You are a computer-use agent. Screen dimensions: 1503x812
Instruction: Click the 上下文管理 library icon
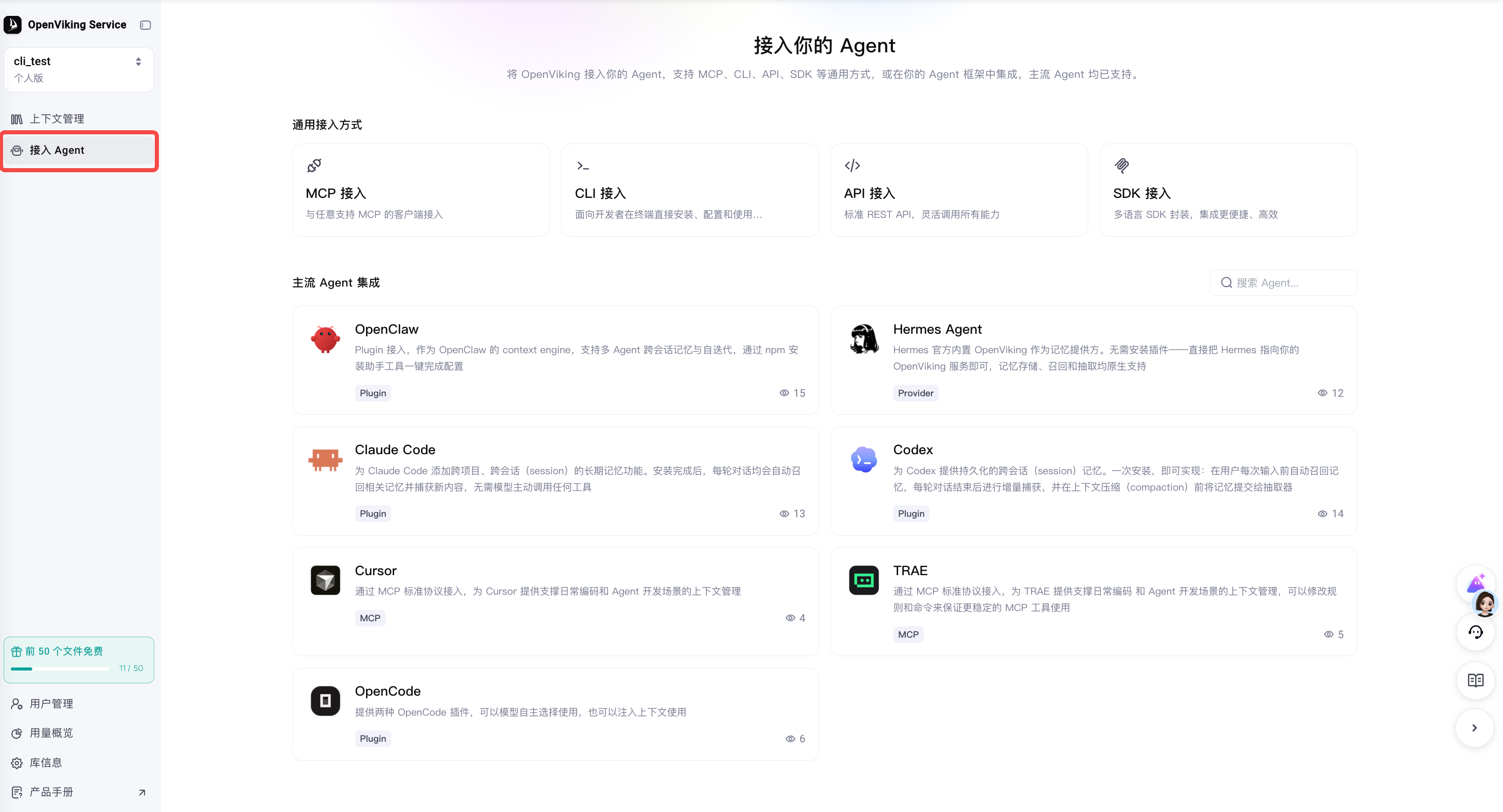[x=17, y=119]
